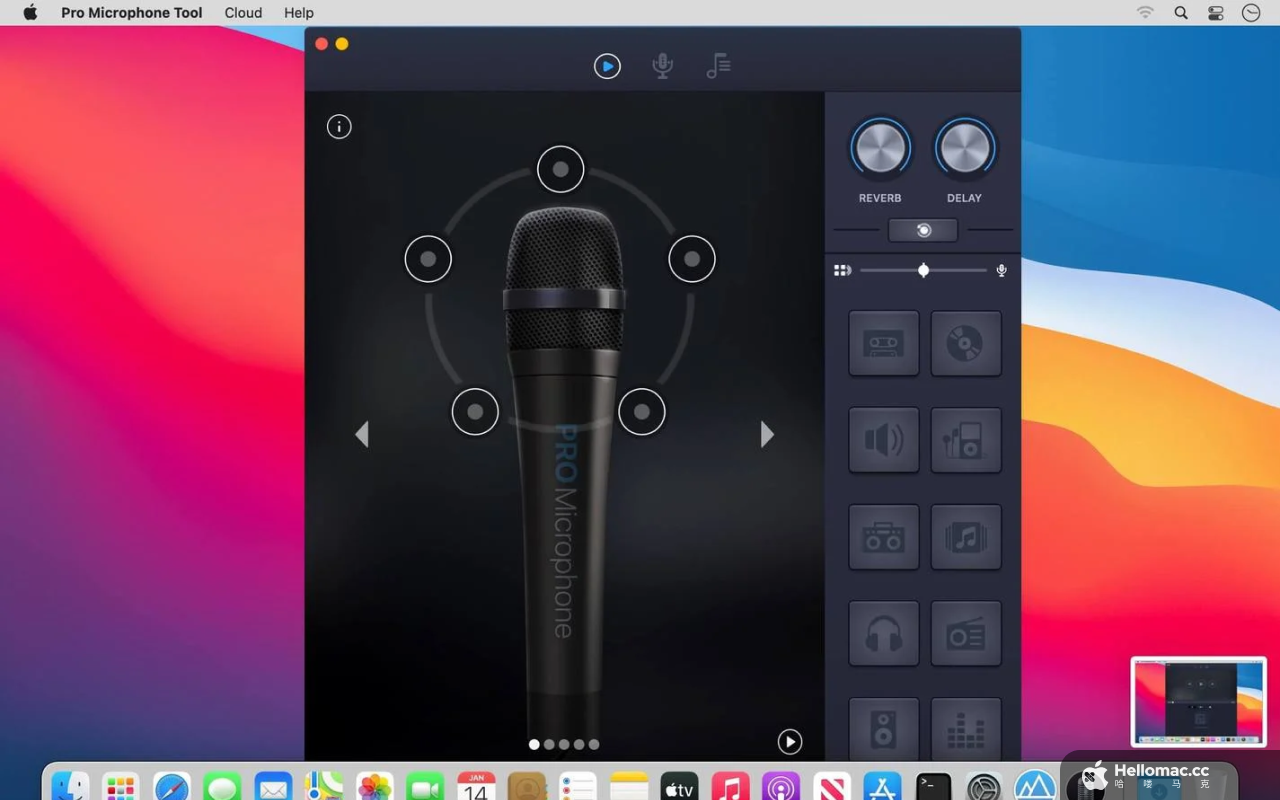
Task: Select the microphone icon in top toolbar
Action: point(662,66)
